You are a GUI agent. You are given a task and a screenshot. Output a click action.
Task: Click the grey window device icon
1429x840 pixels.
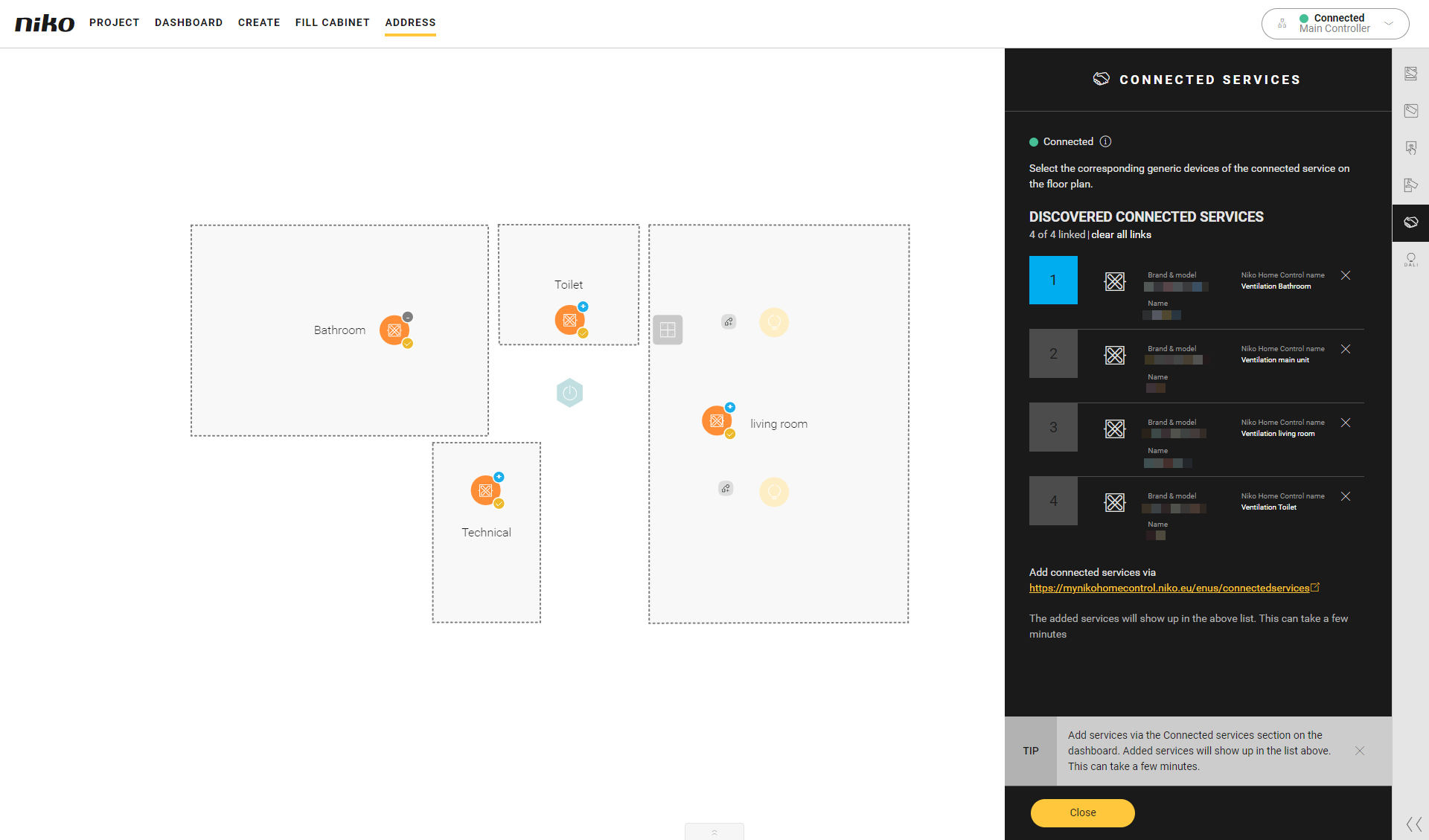(668, 330)
